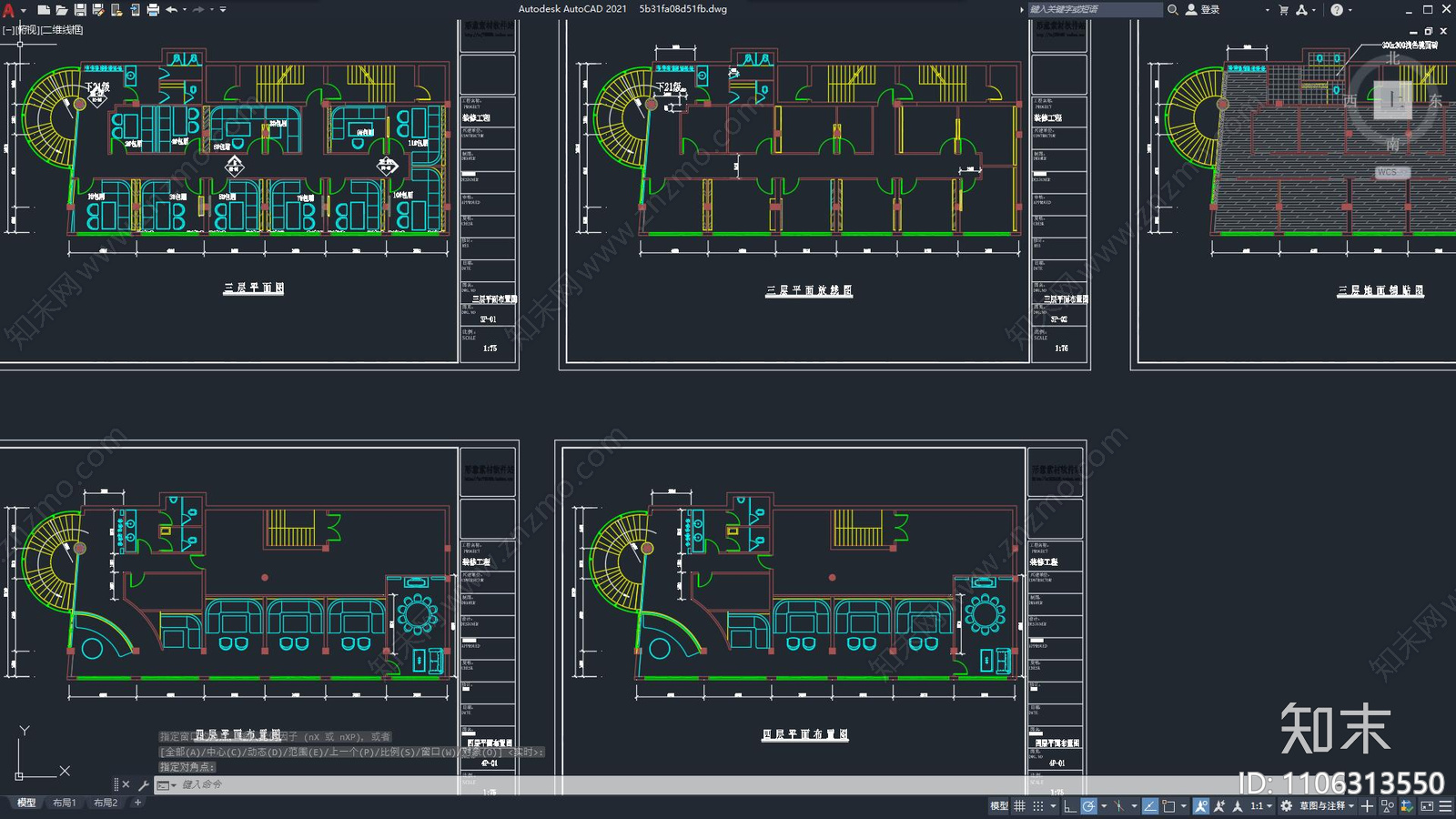Open the polar tracking angle dropdown arrow
The width and height of the screenshot is (1456, 819).
(1104, 806)
